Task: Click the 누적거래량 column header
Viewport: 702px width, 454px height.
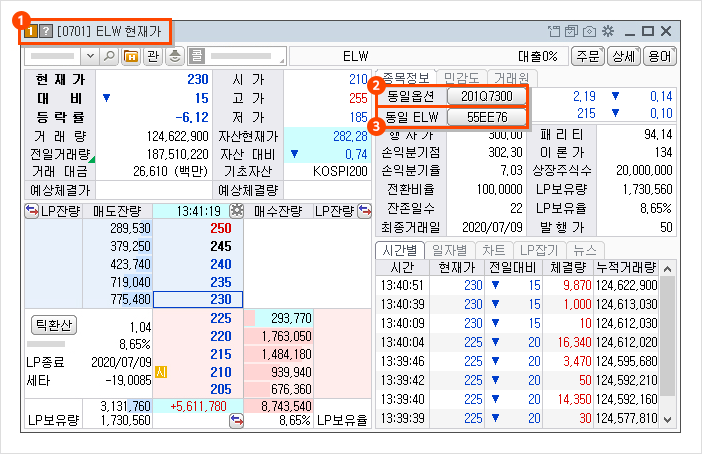Action: 626,268
